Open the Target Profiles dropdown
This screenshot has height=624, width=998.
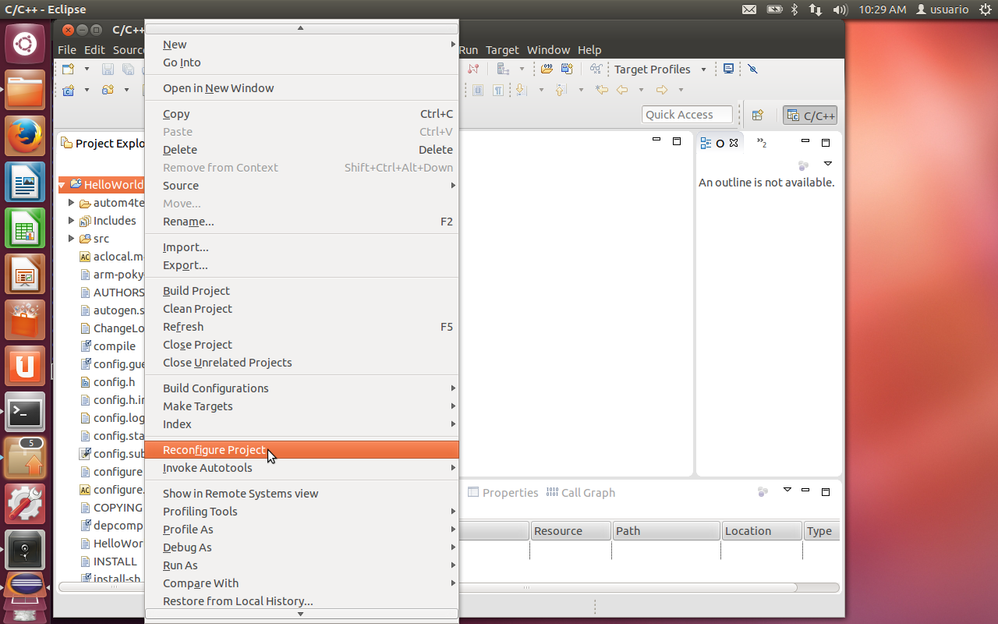pos(703,69)
